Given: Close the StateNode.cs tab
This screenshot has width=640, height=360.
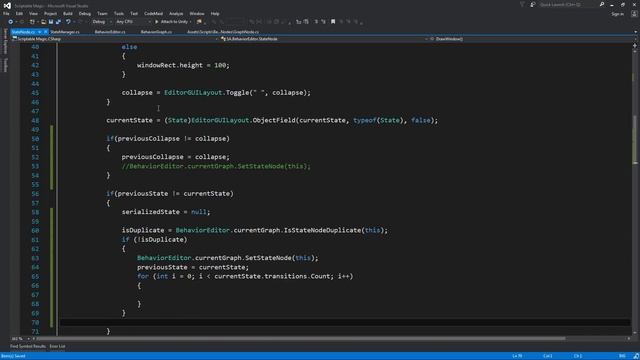Looking at the screenshot, I should coord(46,32).
